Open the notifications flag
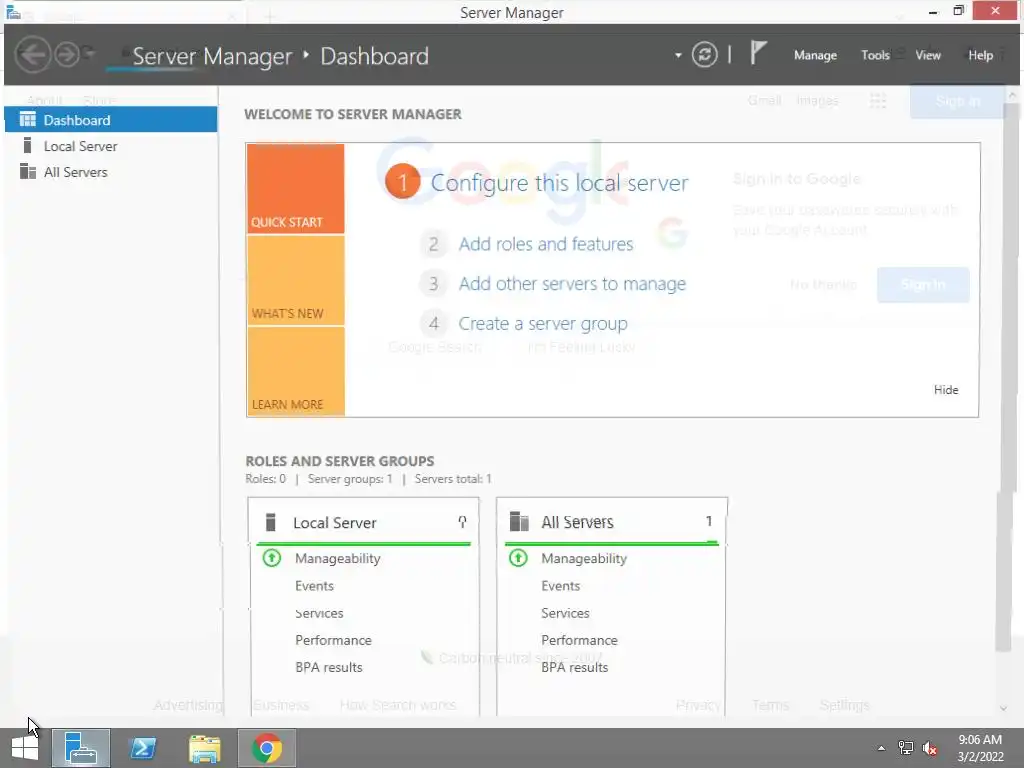1024x768 pixels. 758,53
